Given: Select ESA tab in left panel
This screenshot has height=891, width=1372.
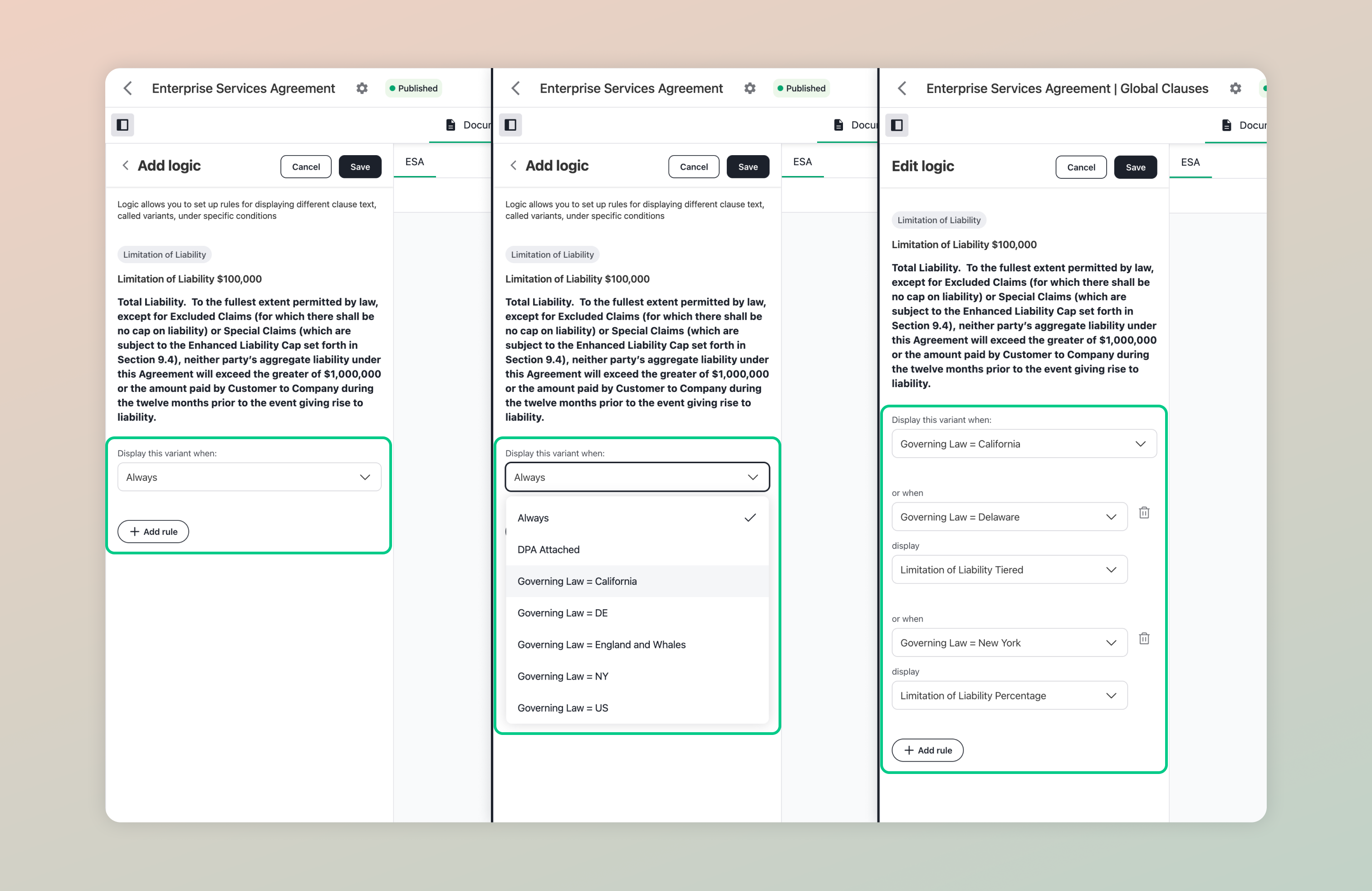Looking at the screenshot, I should tap(415, 162).
